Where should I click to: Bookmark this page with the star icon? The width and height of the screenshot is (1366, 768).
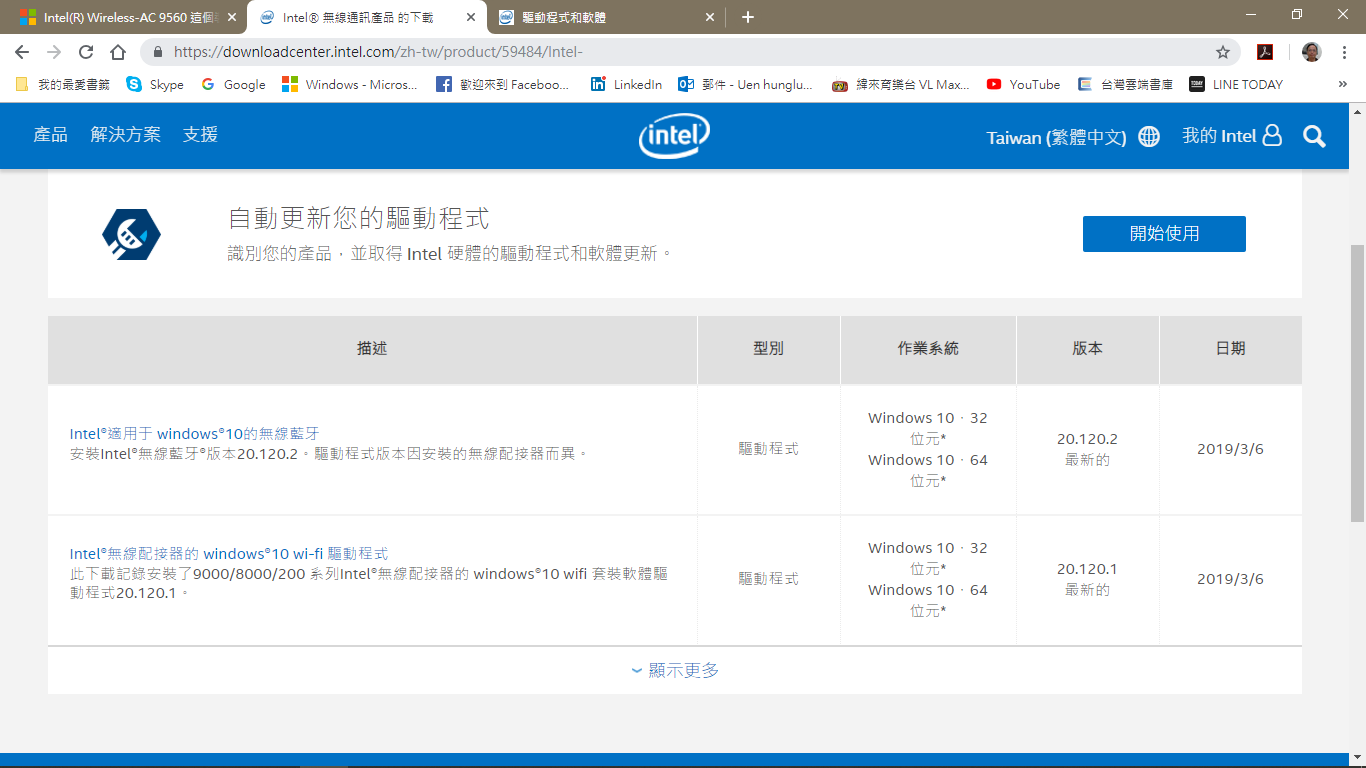click(x=1222, y=52)
